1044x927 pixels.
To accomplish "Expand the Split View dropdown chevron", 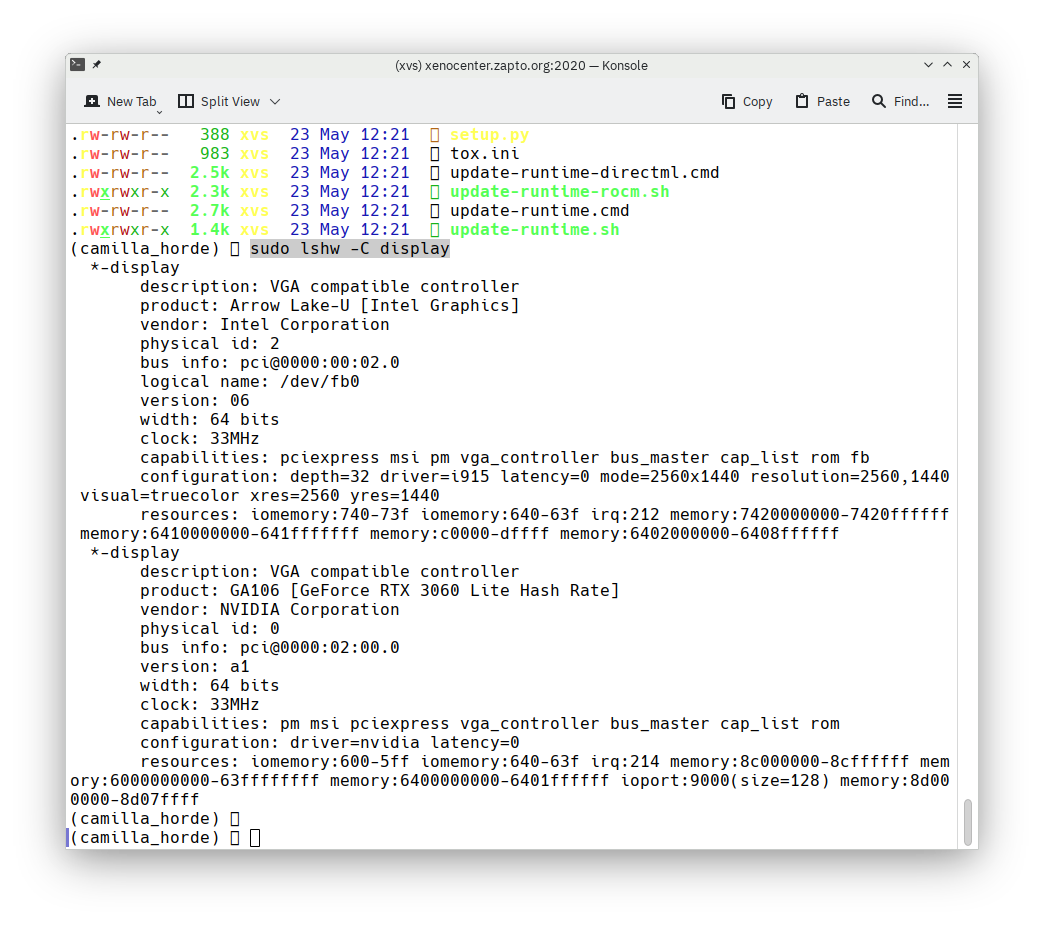I will [275, 101].
